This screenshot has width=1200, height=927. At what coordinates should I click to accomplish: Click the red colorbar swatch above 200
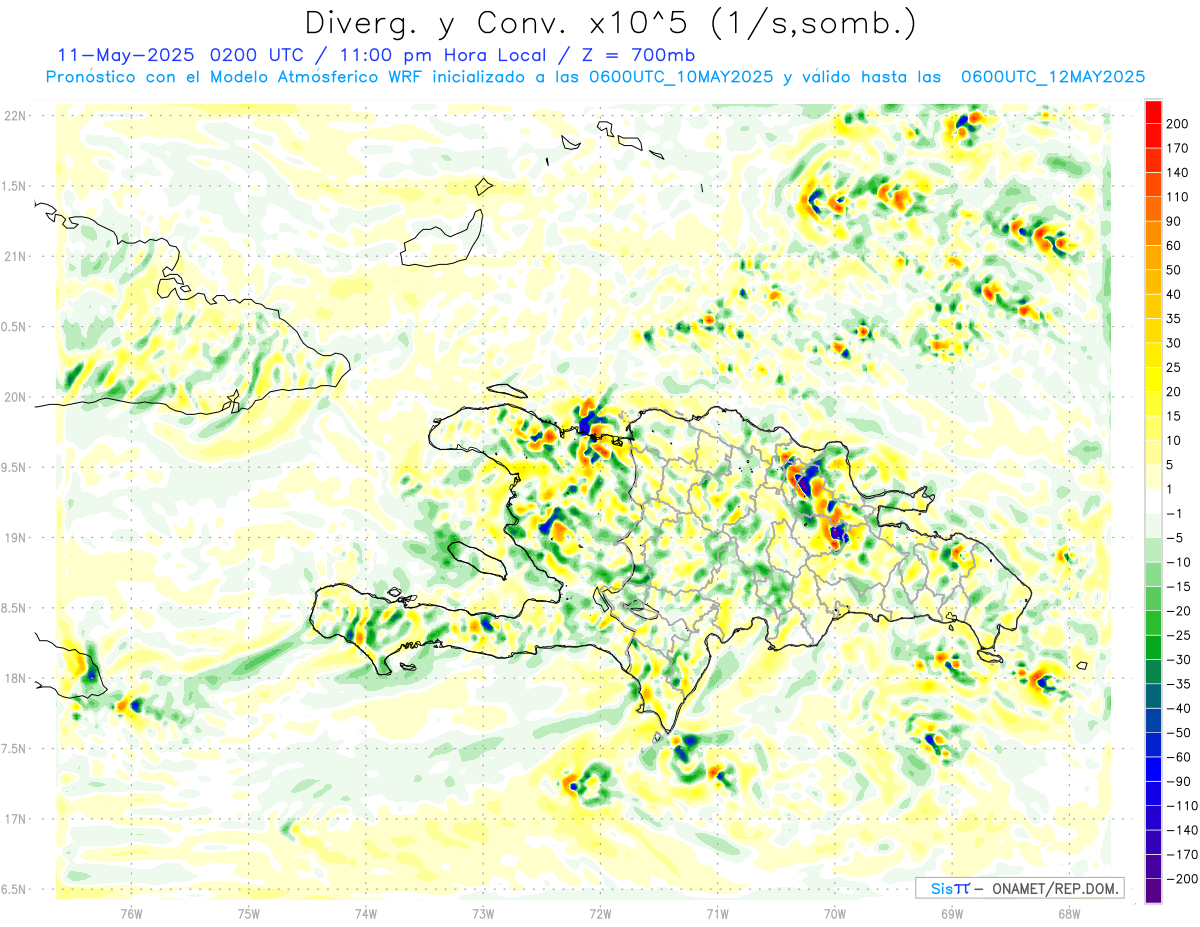[1153, 112]
